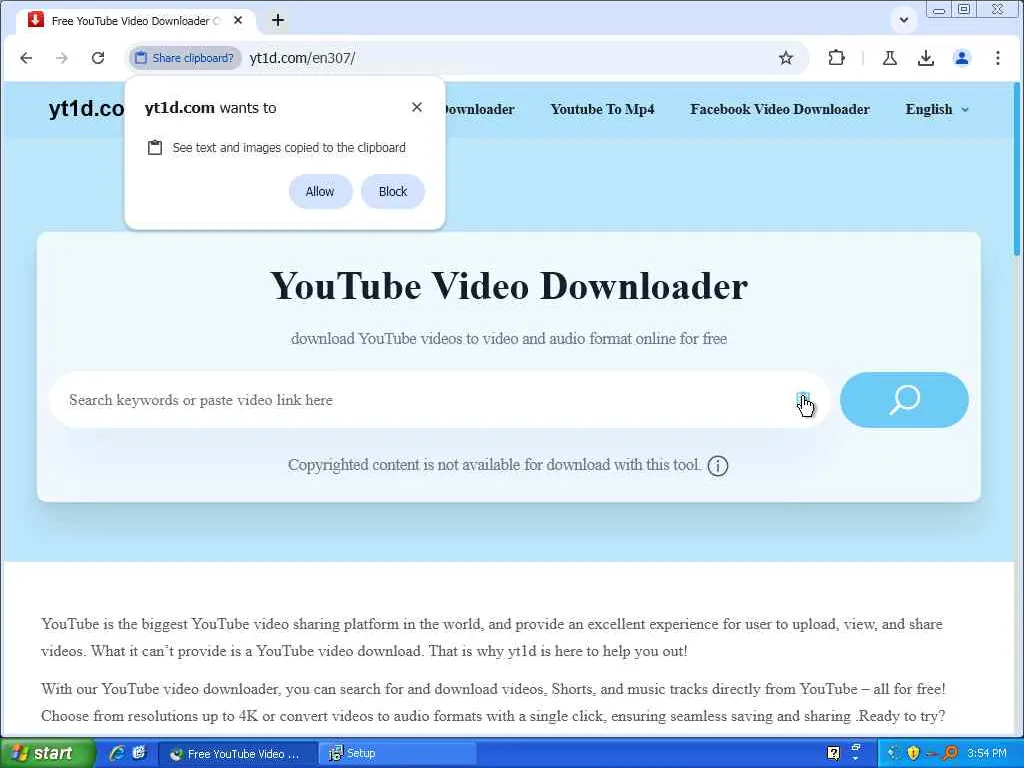Image resolution: width=1024 pixels, height=768 pixels.
Task: Click the paste icon inside search field
Action: click(803, 400)
